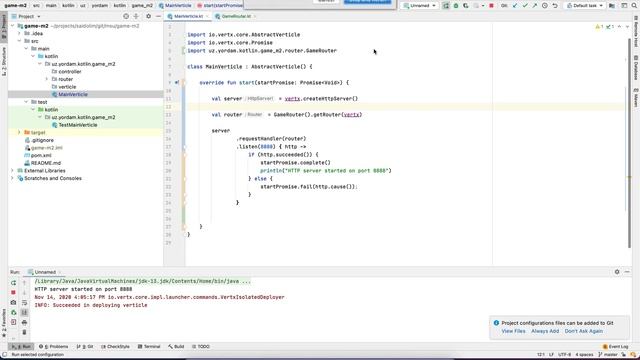Click Git commit green checkmark
The width and height of the screenshot is (640, 360).
(x=525, y=6)
